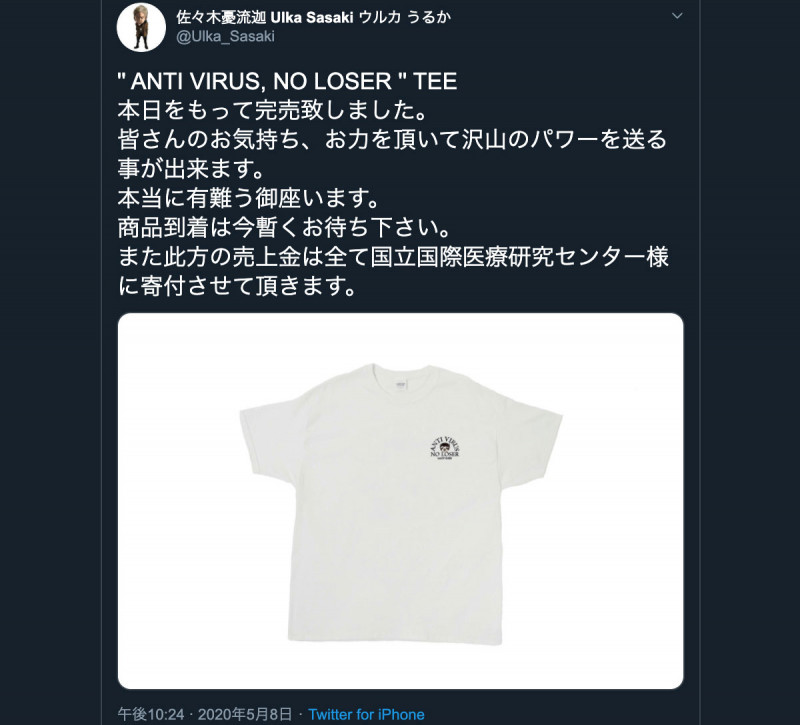This screenshot has height=725, width=800.
Task: Click the bottom hem of the T-shirt
Action: pyautogui.click(x=395, y=638)
